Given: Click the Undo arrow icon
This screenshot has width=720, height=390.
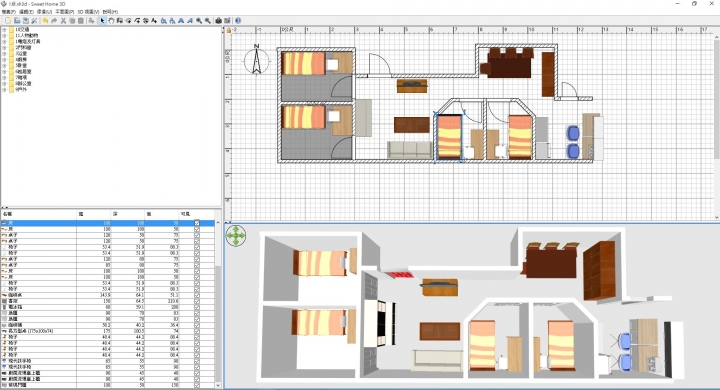Looking at the screenshot, I should pos(45,21).
